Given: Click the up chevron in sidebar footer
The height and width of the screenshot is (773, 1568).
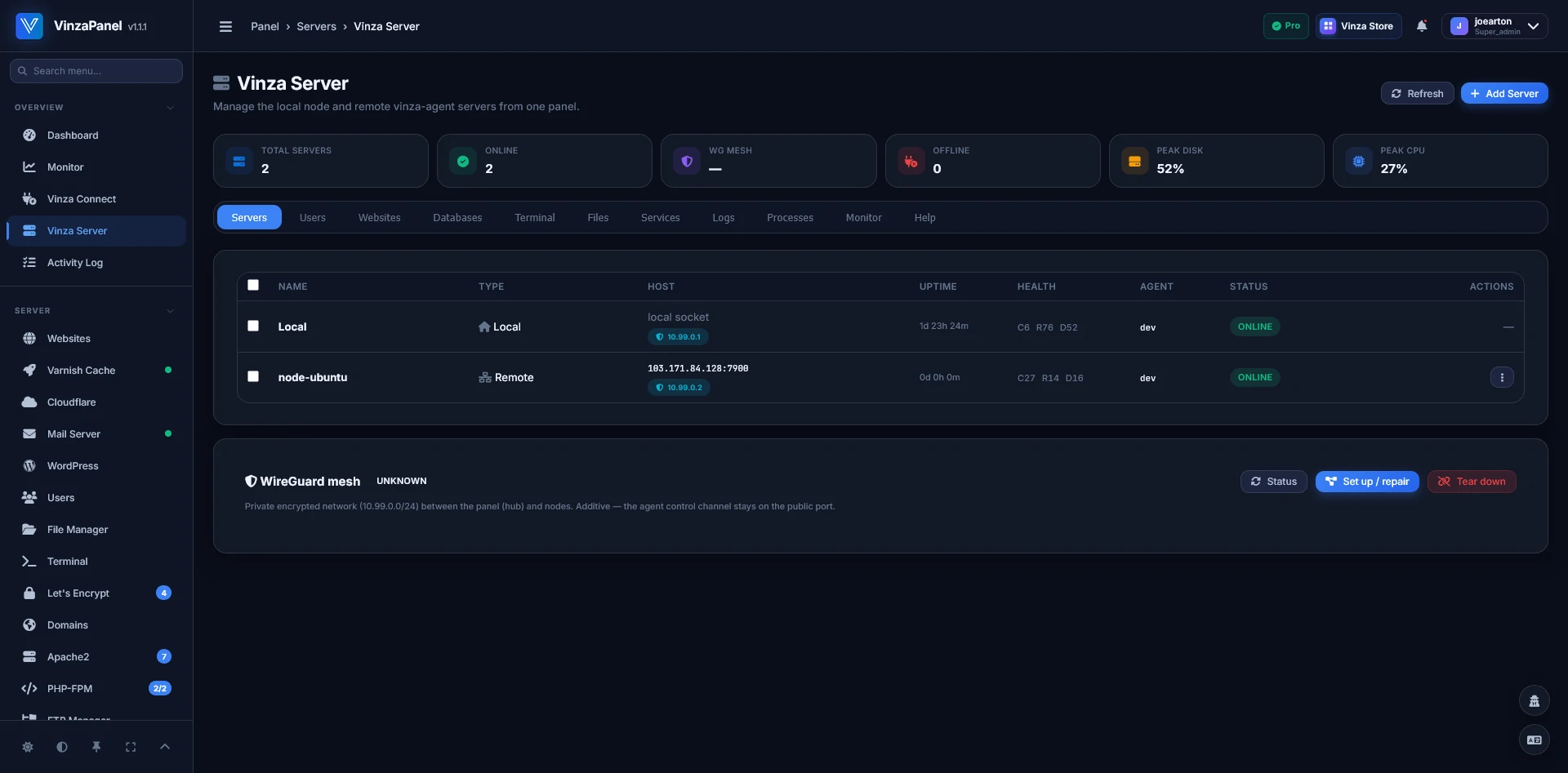Looking at the screenshot, I should (165, 747).
